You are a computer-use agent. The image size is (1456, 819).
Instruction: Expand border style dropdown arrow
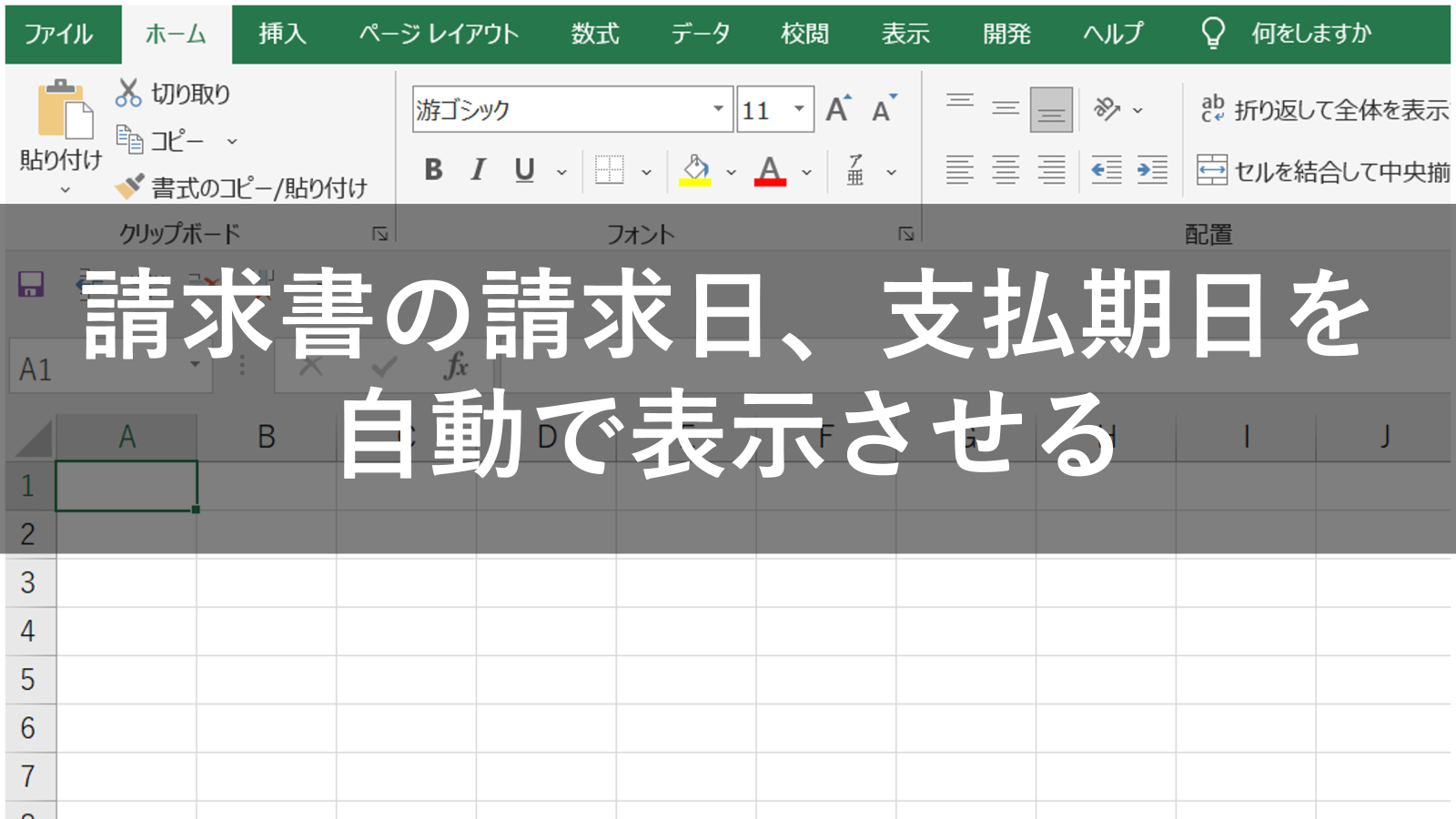tap(647, 171)
